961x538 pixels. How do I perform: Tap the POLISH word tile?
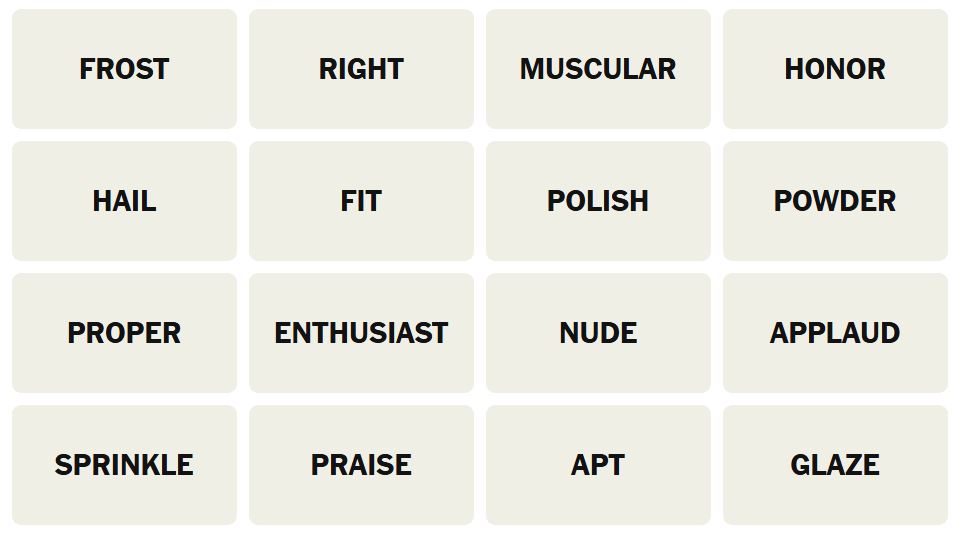pyautogui.click(x=598, y=201)
